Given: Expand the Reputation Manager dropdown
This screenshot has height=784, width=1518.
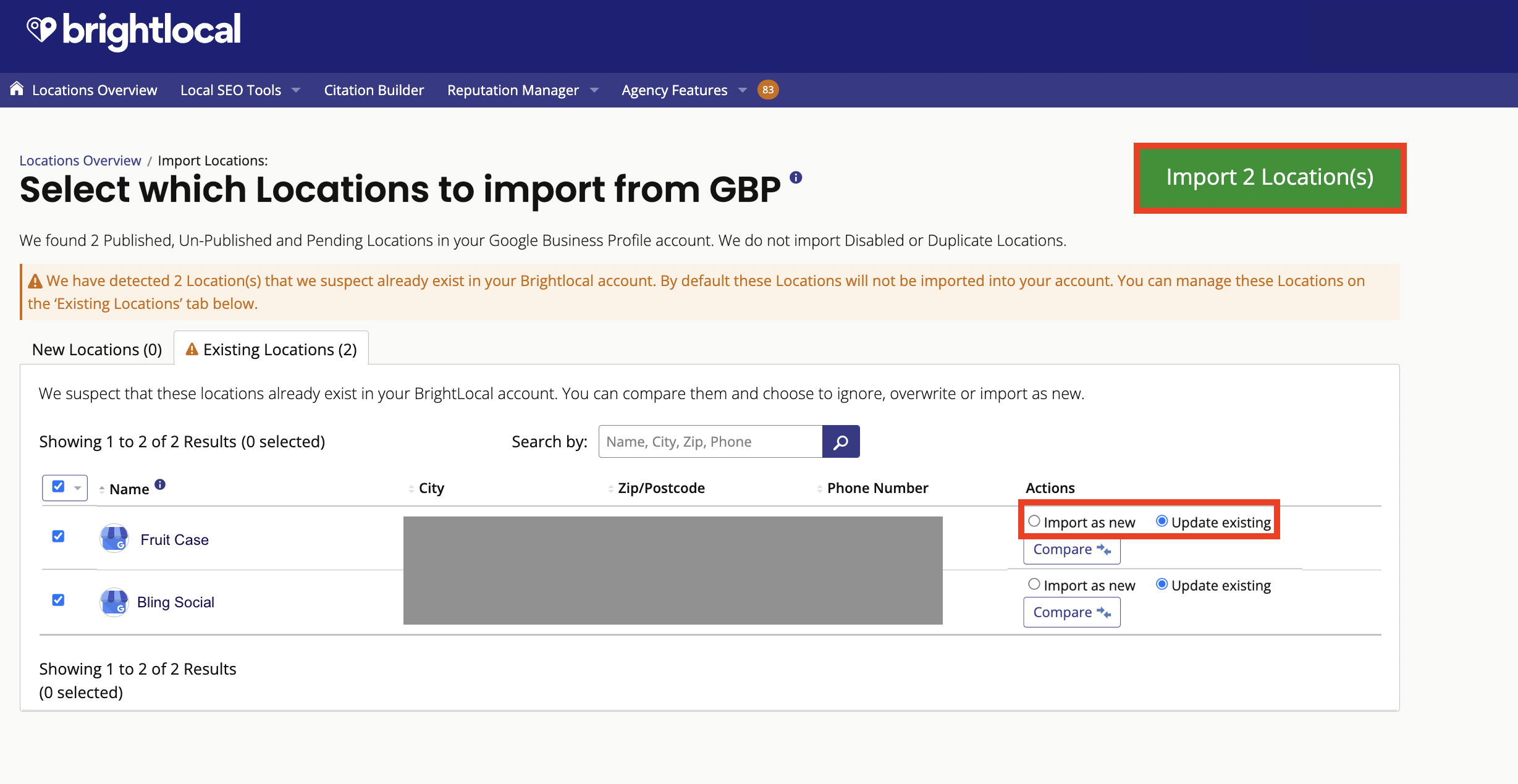Looking at the screenshot, I should [594, 90].
